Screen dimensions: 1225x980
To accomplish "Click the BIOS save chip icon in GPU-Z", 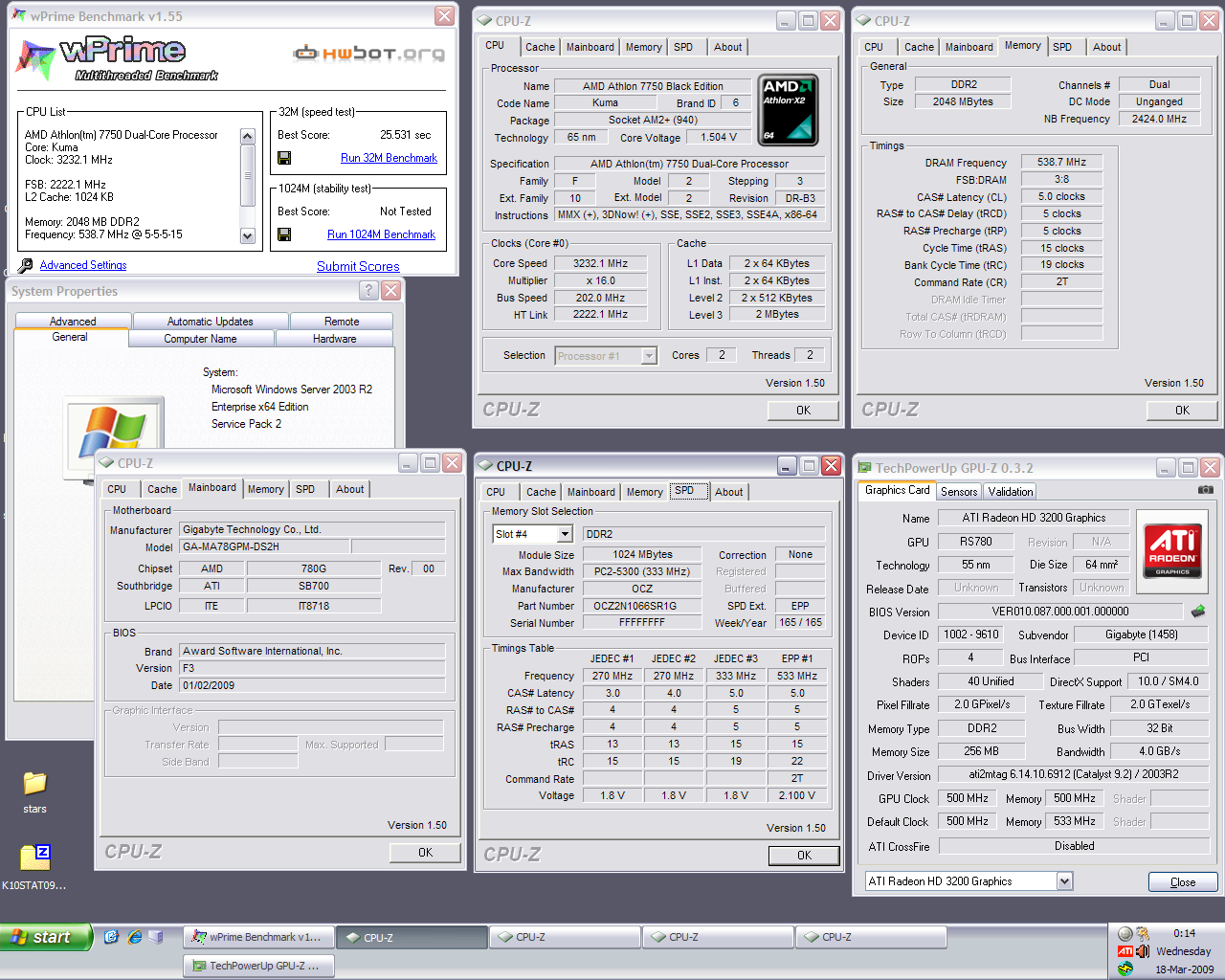I will [x=1198, y=611].
